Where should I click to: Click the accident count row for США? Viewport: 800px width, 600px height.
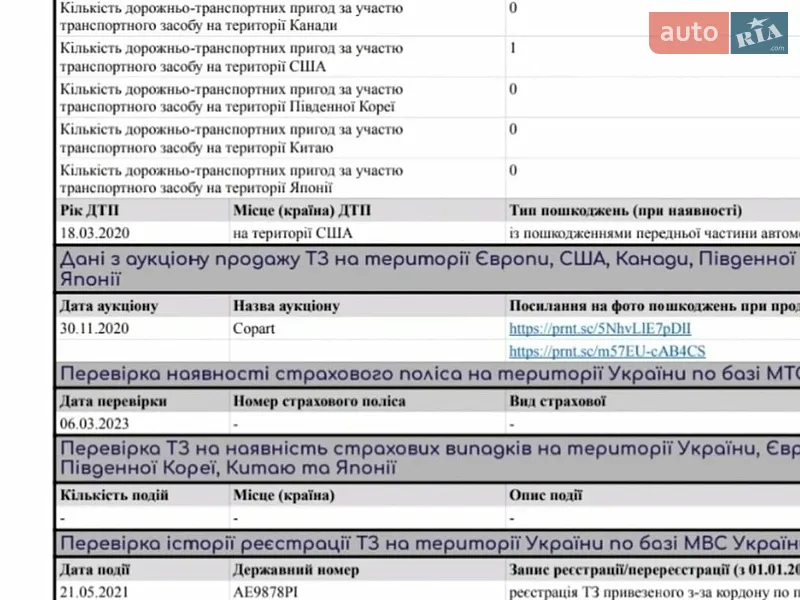click(x=428, y=57)
